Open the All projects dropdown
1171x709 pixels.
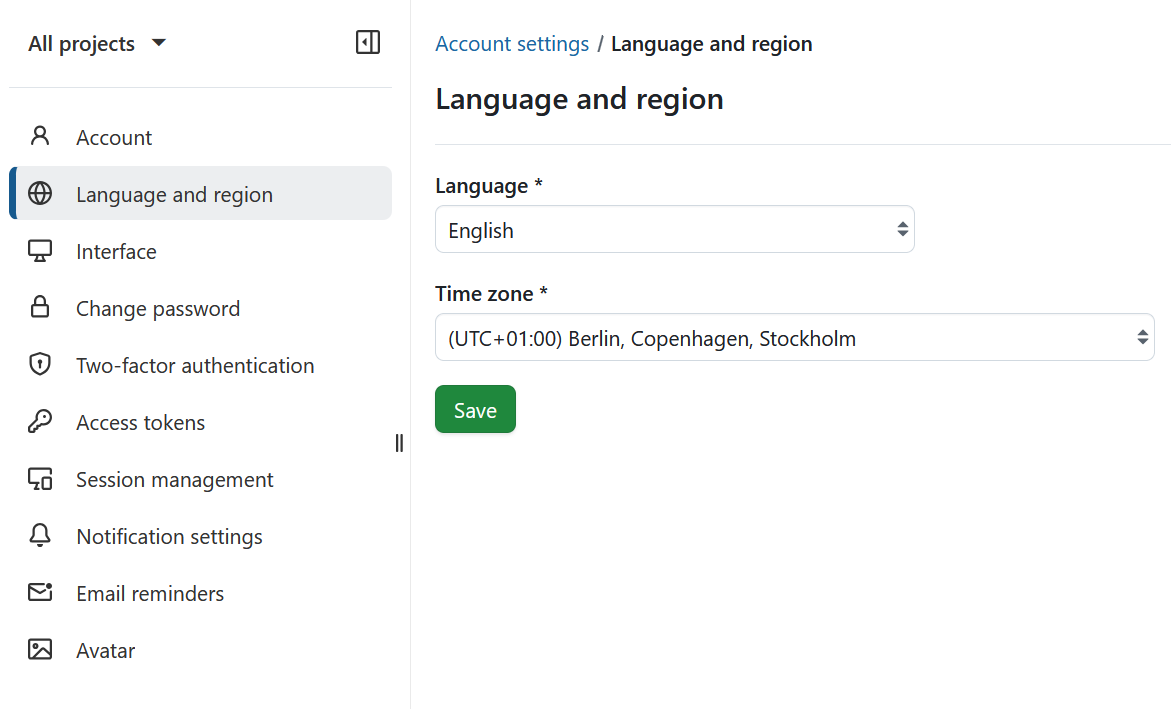pos(95,43)
